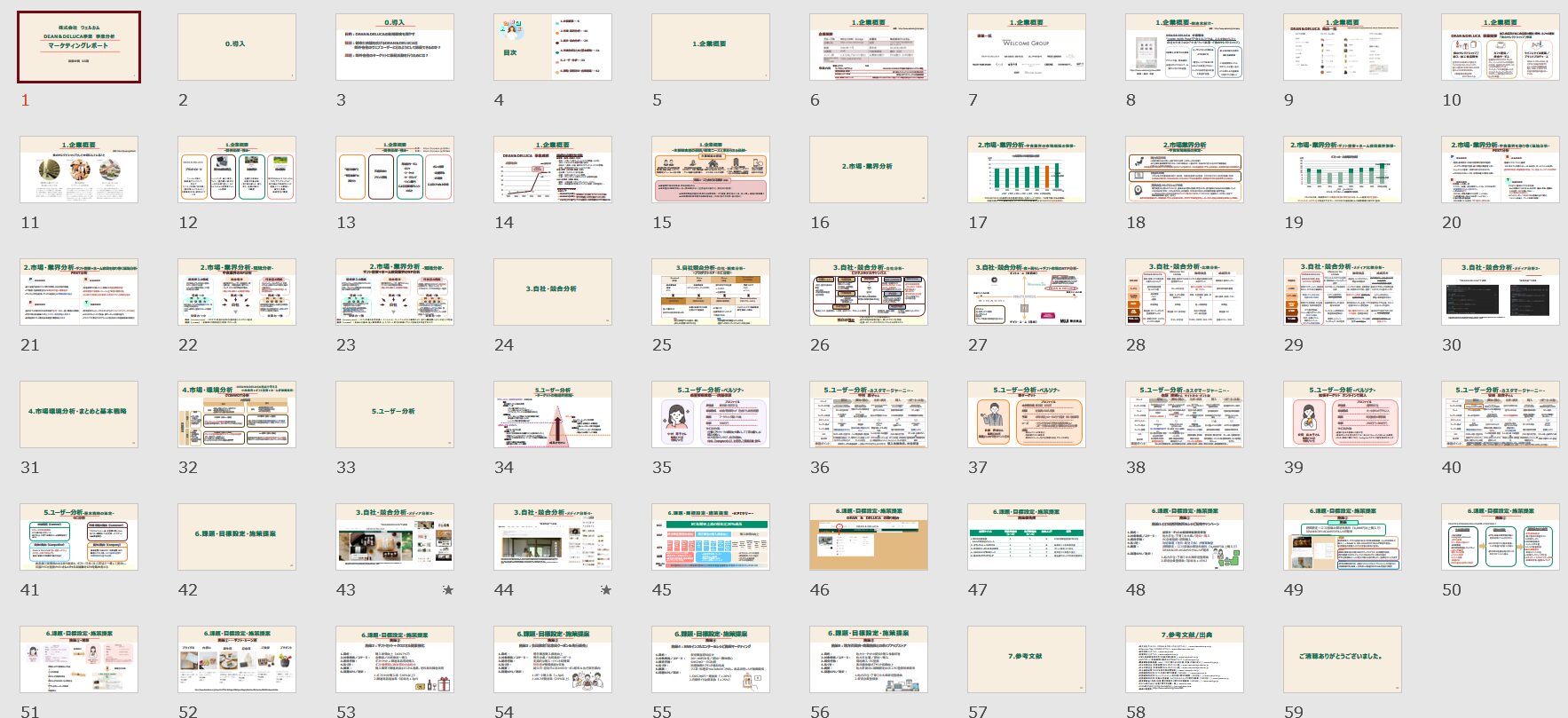This screenshot has height=718, width=1568.
Task: Select slide 40 thumbnail
Action: pos(1501,414)
